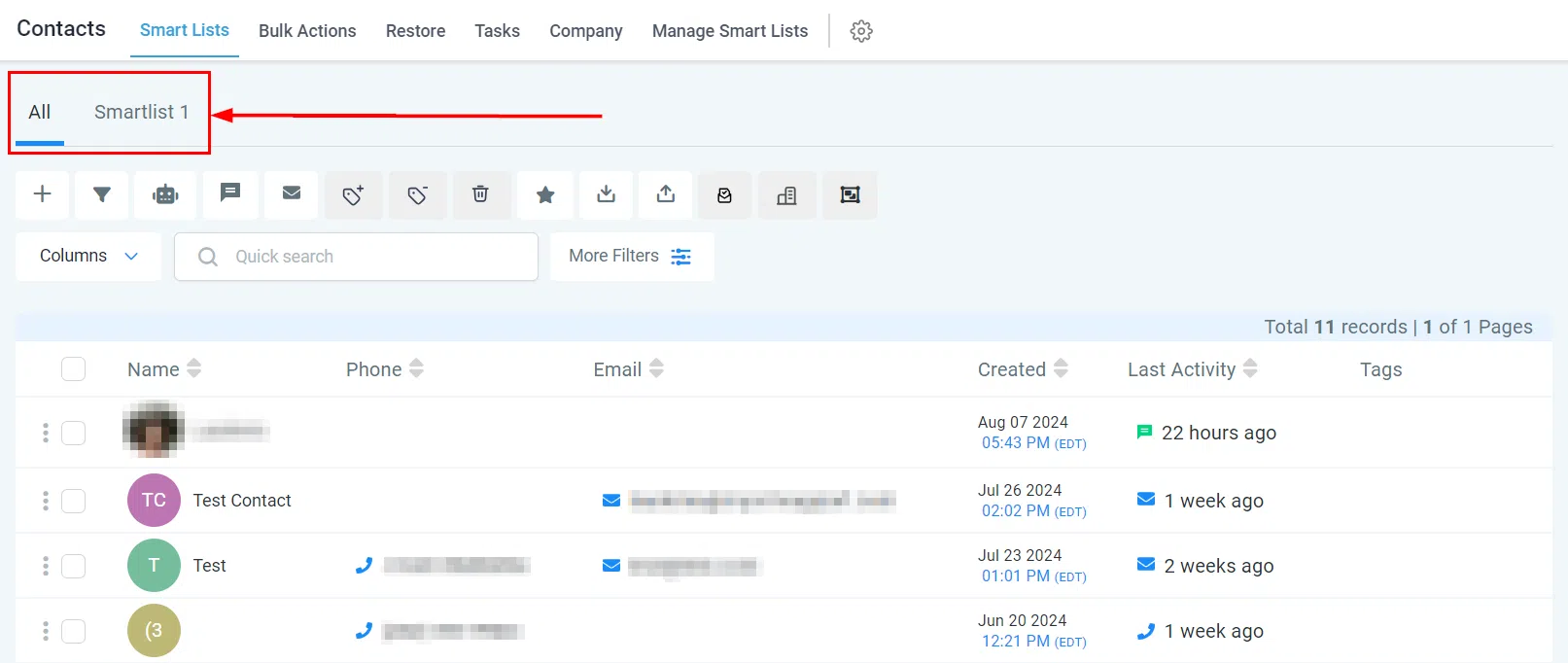
Task: Sort by Email column arrows
Action: coord(656,368)
